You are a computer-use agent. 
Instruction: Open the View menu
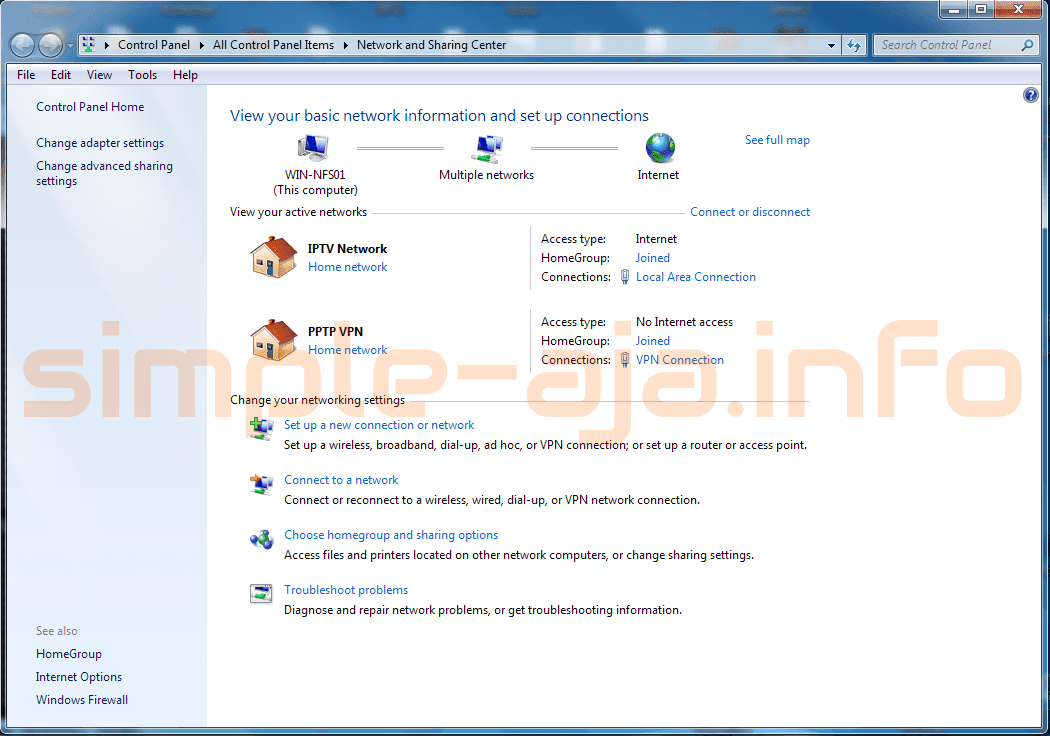tap(99, 75)
